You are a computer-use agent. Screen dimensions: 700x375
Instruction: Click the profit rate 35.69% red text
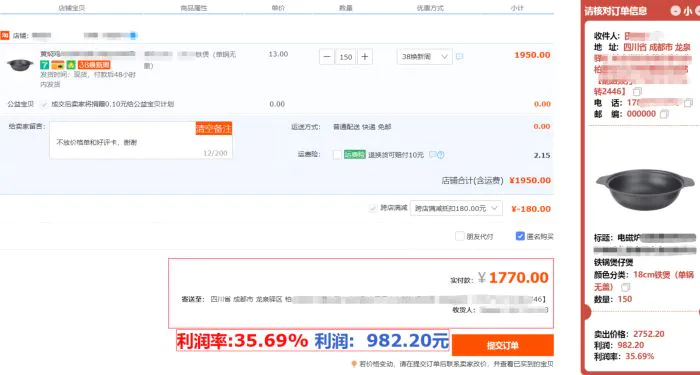coord(242,341)
